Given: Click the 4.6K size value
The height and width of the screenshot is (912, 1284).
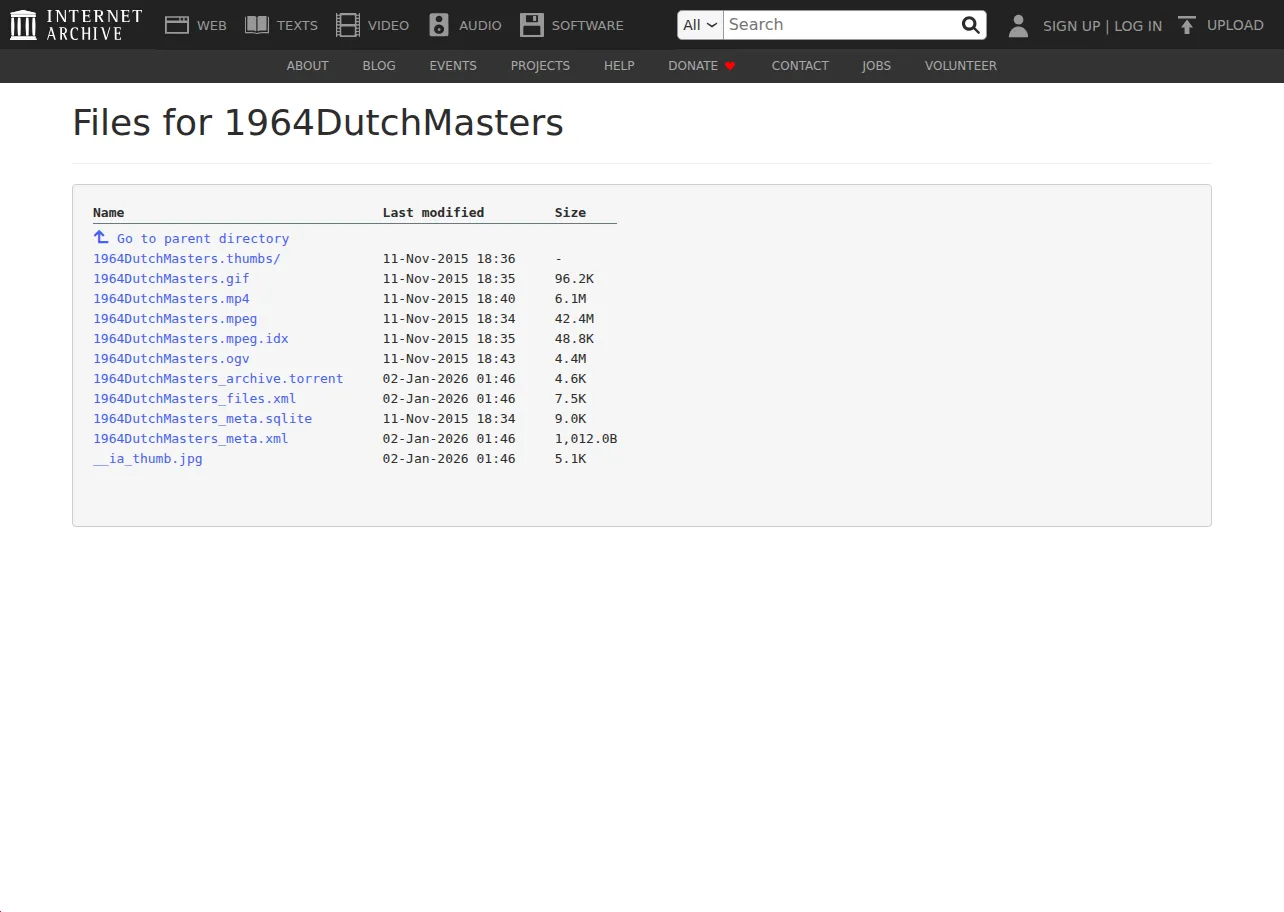Looking at the screenshot, I should click(570, 379).
